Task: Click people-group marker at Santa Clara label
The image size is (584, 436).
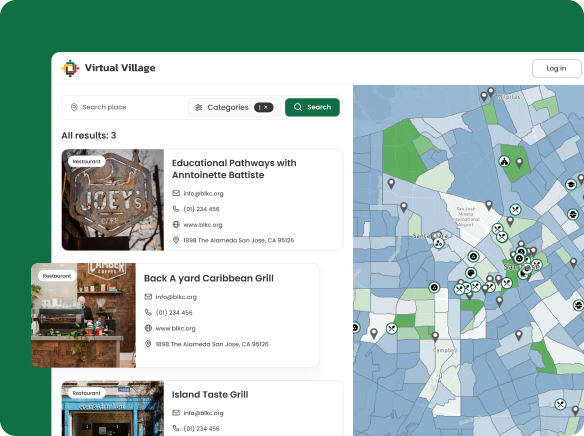Action: click(x=439, y=244)
